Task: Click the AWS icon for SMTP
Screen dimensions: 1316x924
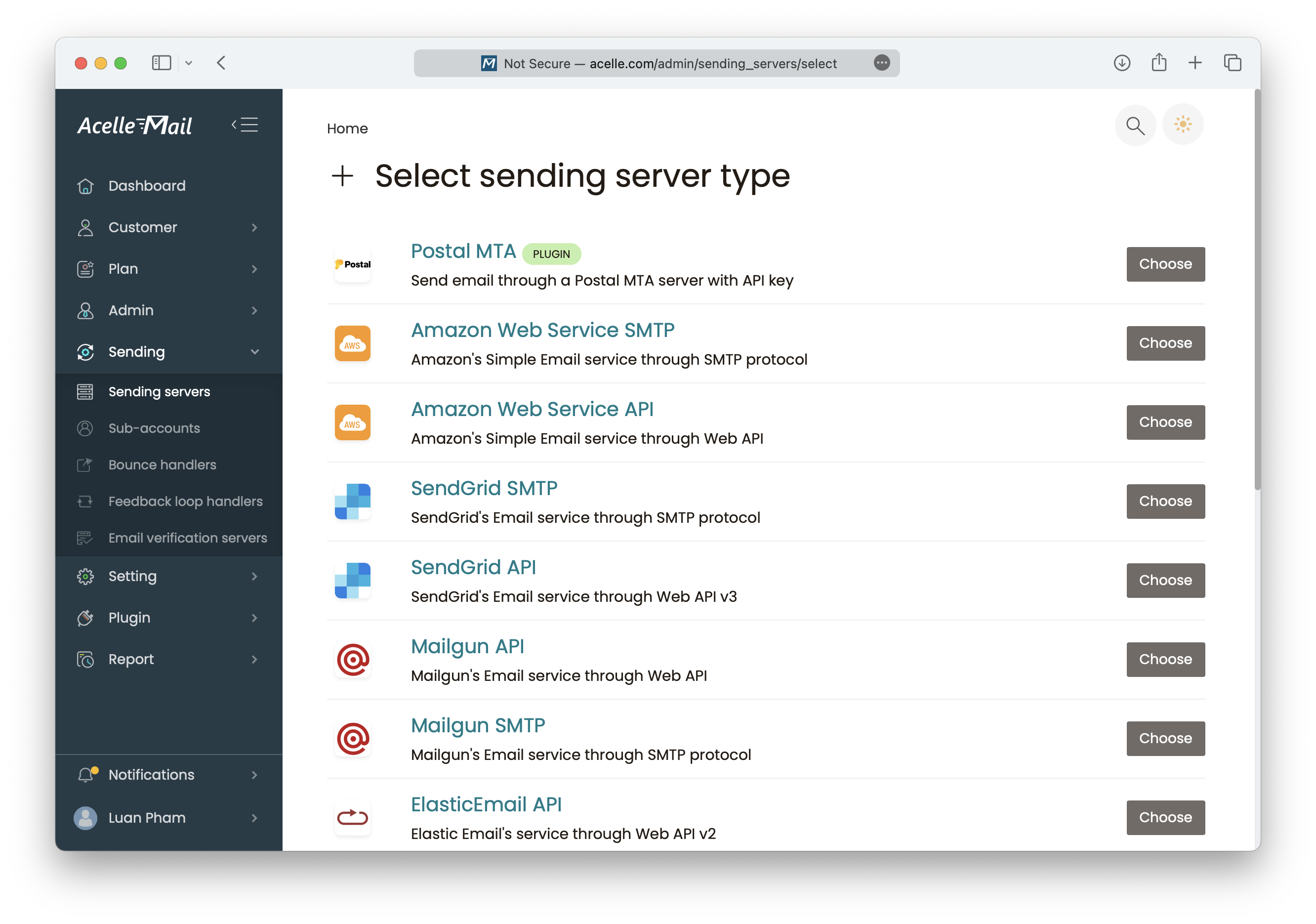Action: 353,343
